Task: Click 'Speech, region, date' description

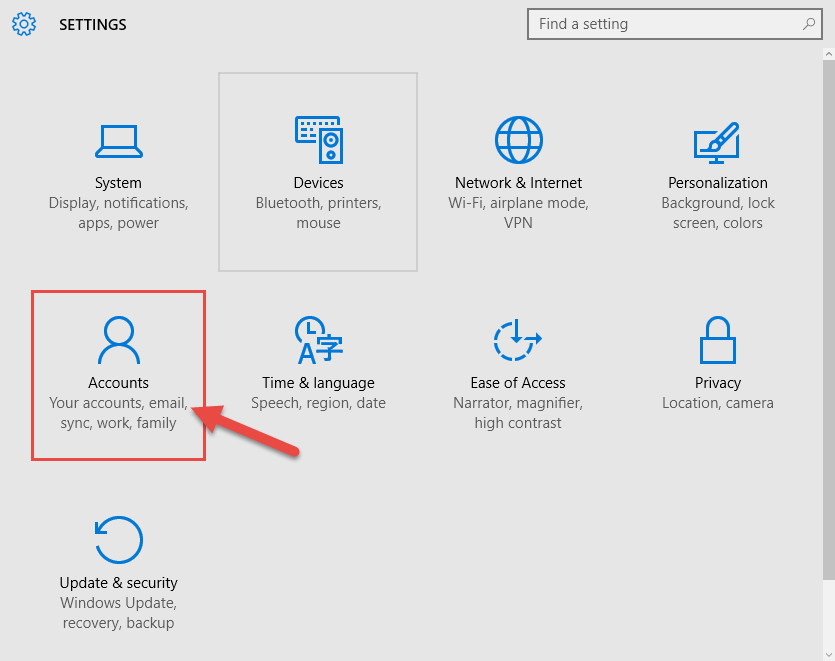Action: [318, 403]
